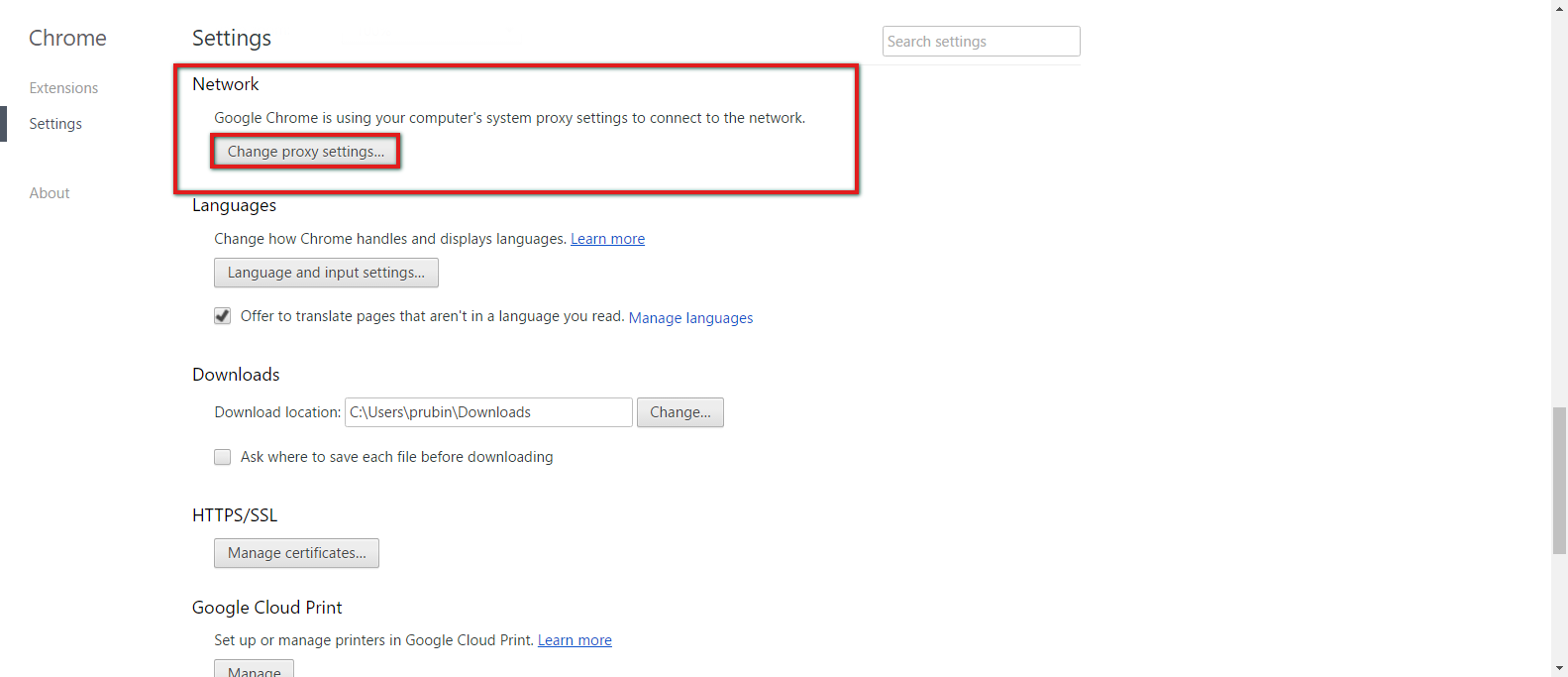Click the Network section heading
This screenshot has height=677, width=1568.
point(225,84)
